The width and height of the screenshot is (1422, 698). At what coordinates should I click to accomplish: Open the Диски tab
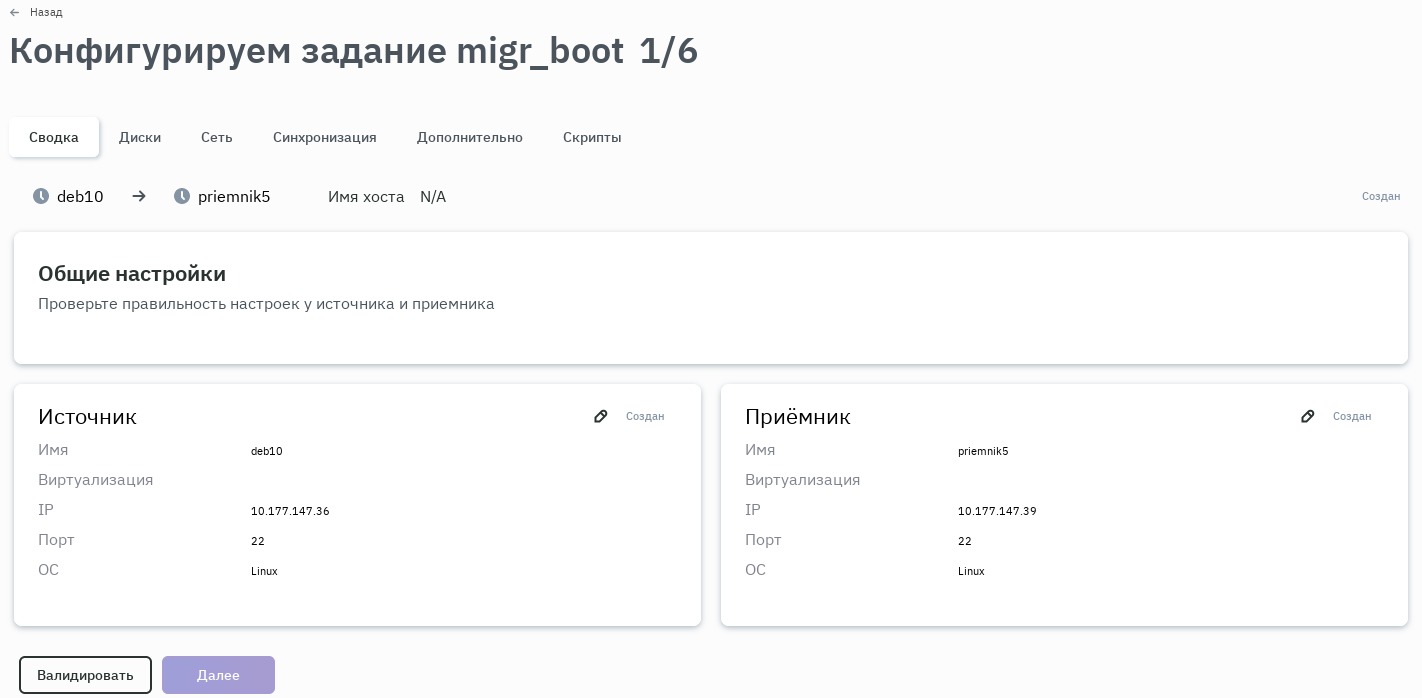[x=140, y=137]
